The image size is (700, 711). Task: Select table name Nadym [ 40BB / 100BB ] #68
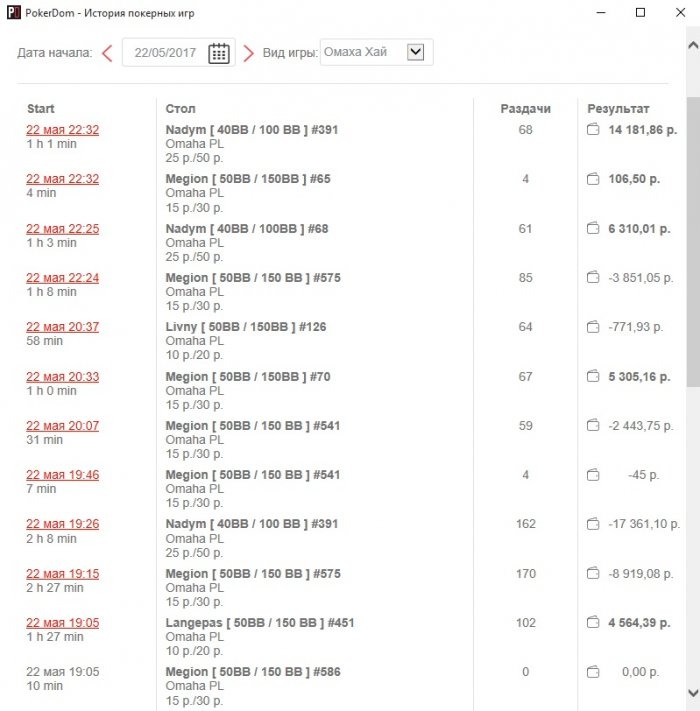click(247, 229)
